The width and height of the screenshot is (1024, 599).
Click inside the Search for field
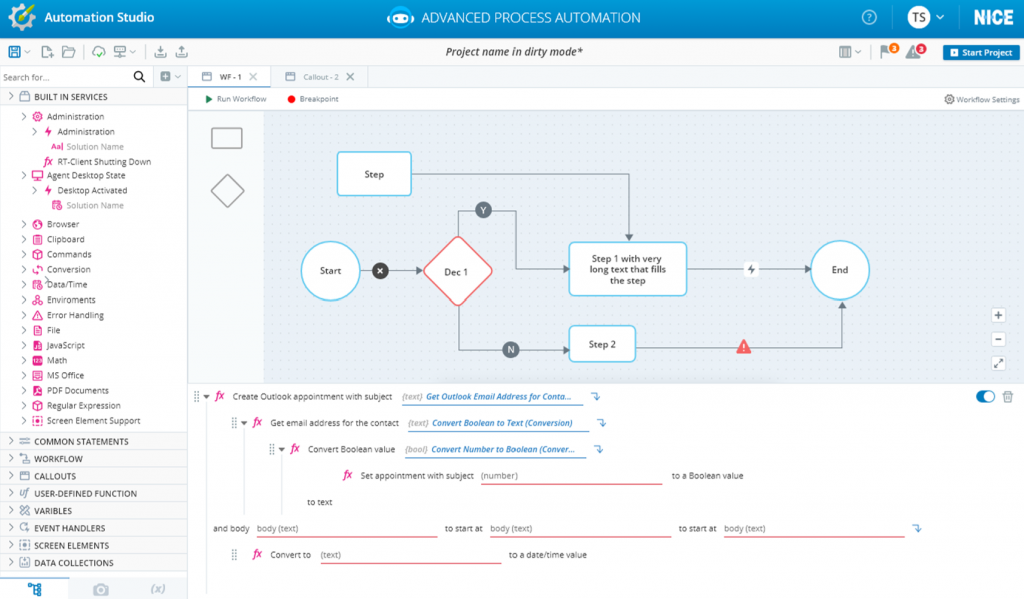coord(60,76)
